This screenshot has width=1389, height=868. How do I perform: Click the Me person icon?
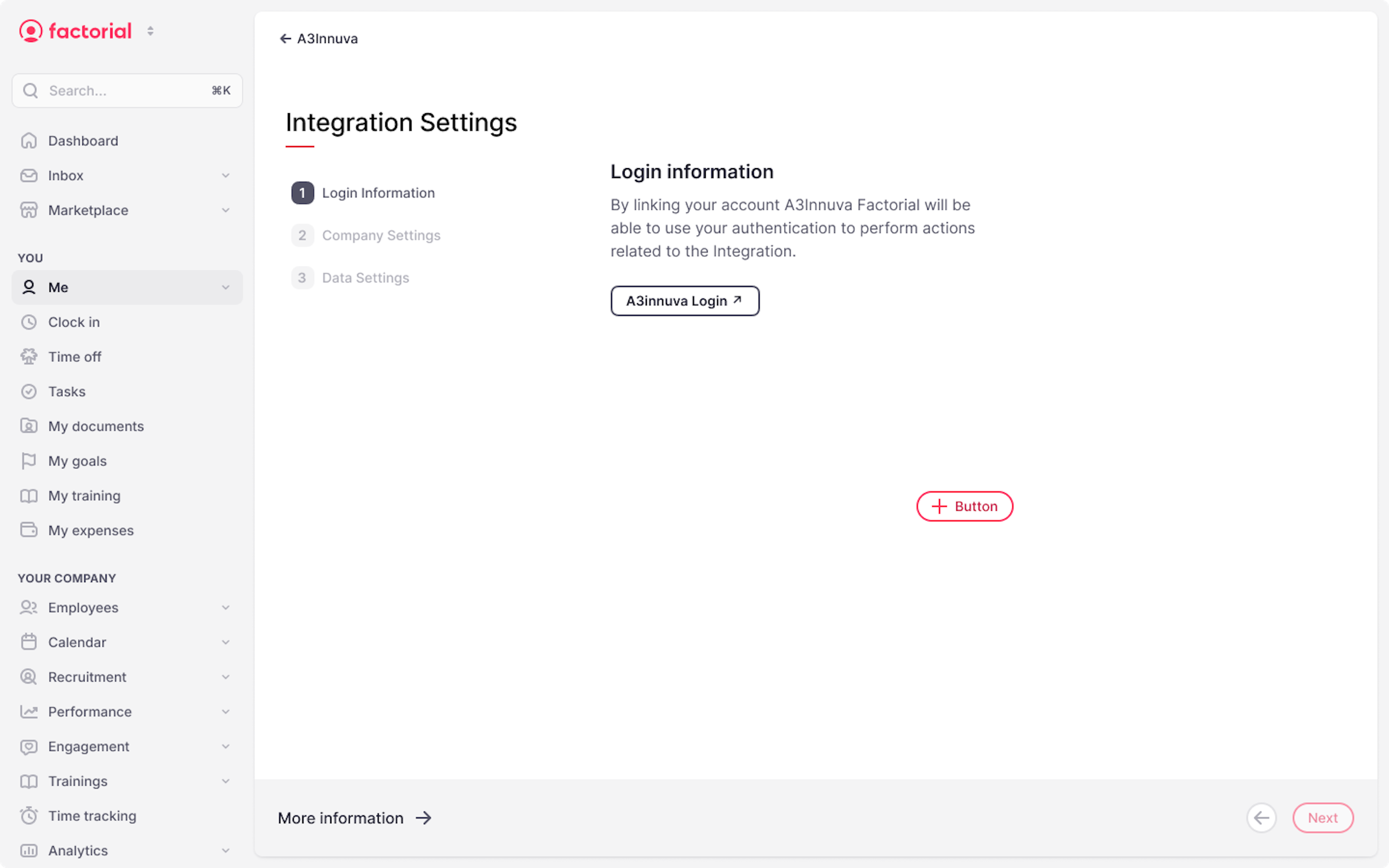29,287
